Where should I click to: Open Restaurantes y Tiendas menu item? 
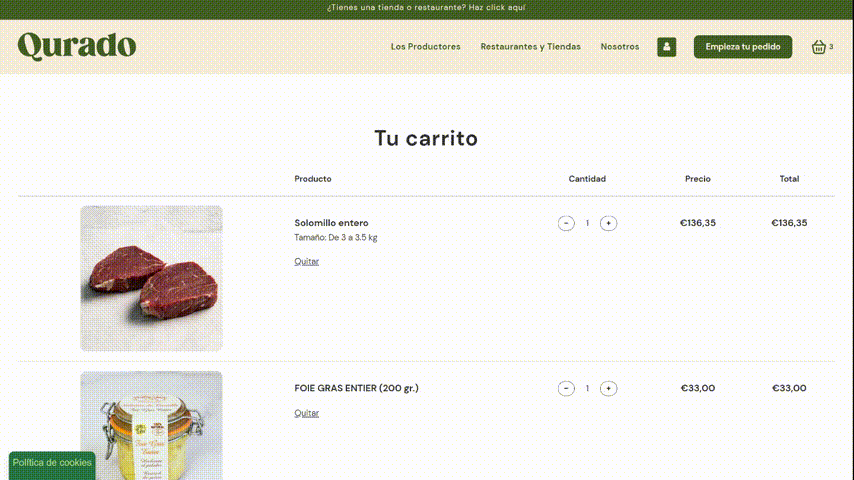point(530,47)
